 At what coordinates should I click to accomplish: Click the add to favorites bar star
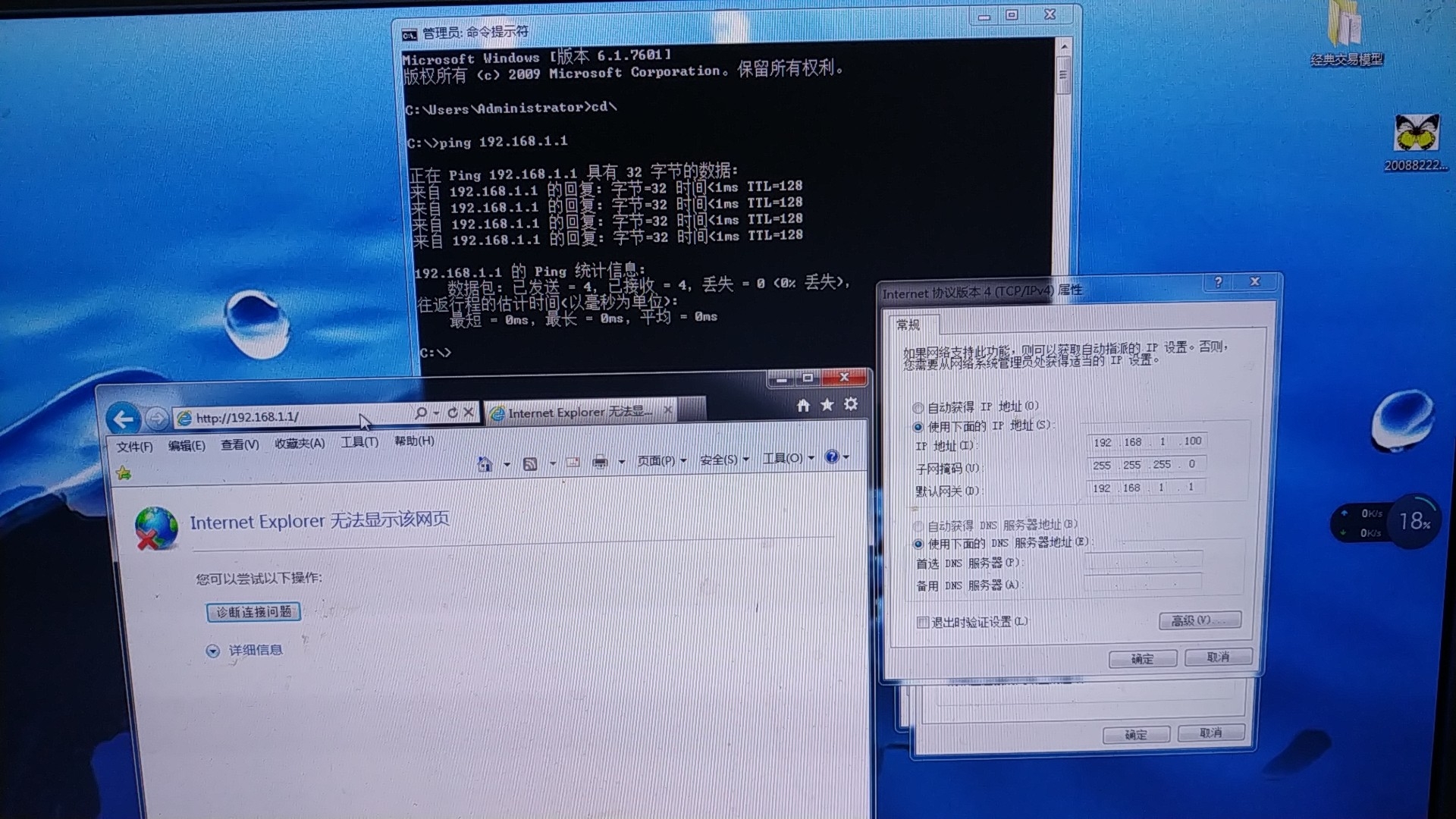(124, 474)
